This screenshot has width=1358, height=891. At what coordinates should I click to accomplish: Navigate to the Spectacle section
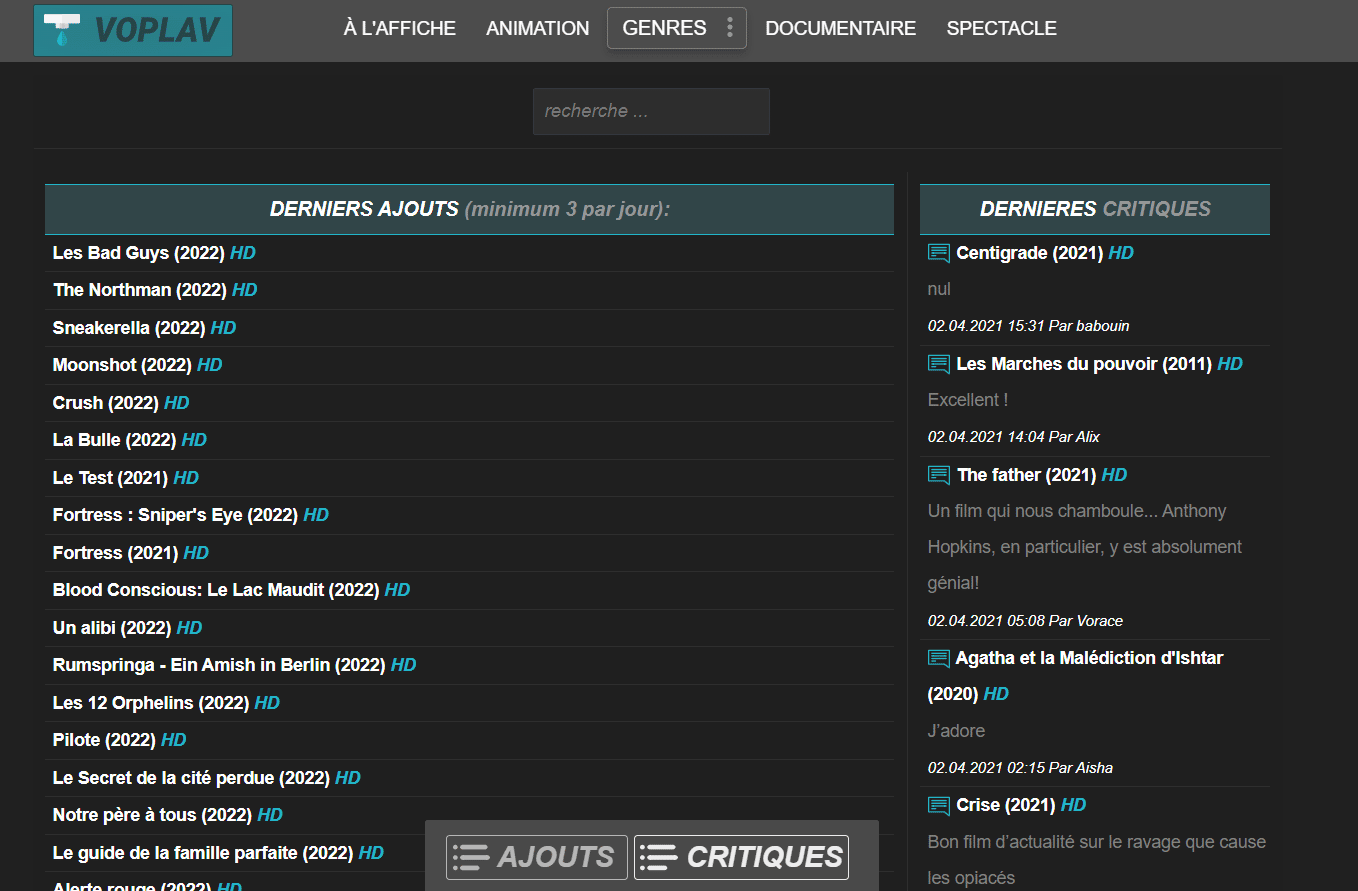(1001, 28)
